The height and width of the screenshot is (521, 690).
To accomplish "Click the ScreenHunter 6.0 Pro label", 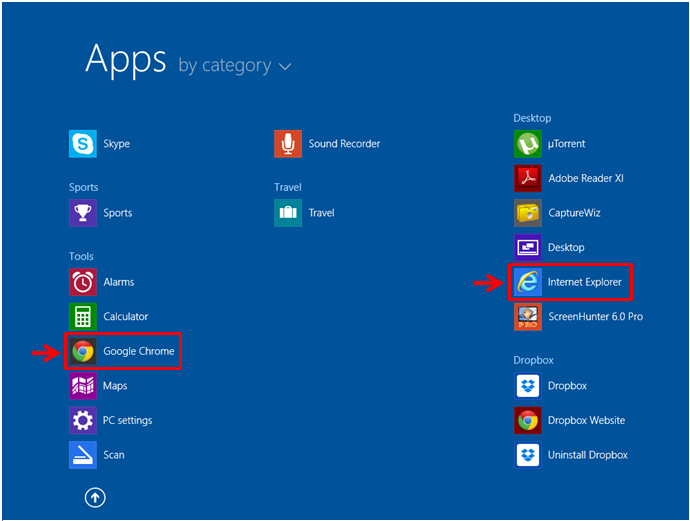I will tap(596, 316).
